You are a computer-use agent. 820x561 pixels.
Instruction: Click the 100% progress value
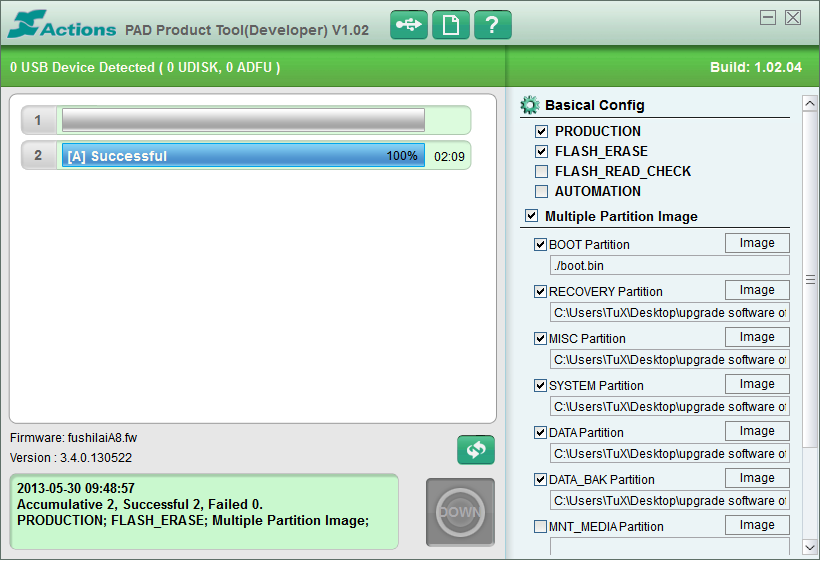[x=402, y=156]
